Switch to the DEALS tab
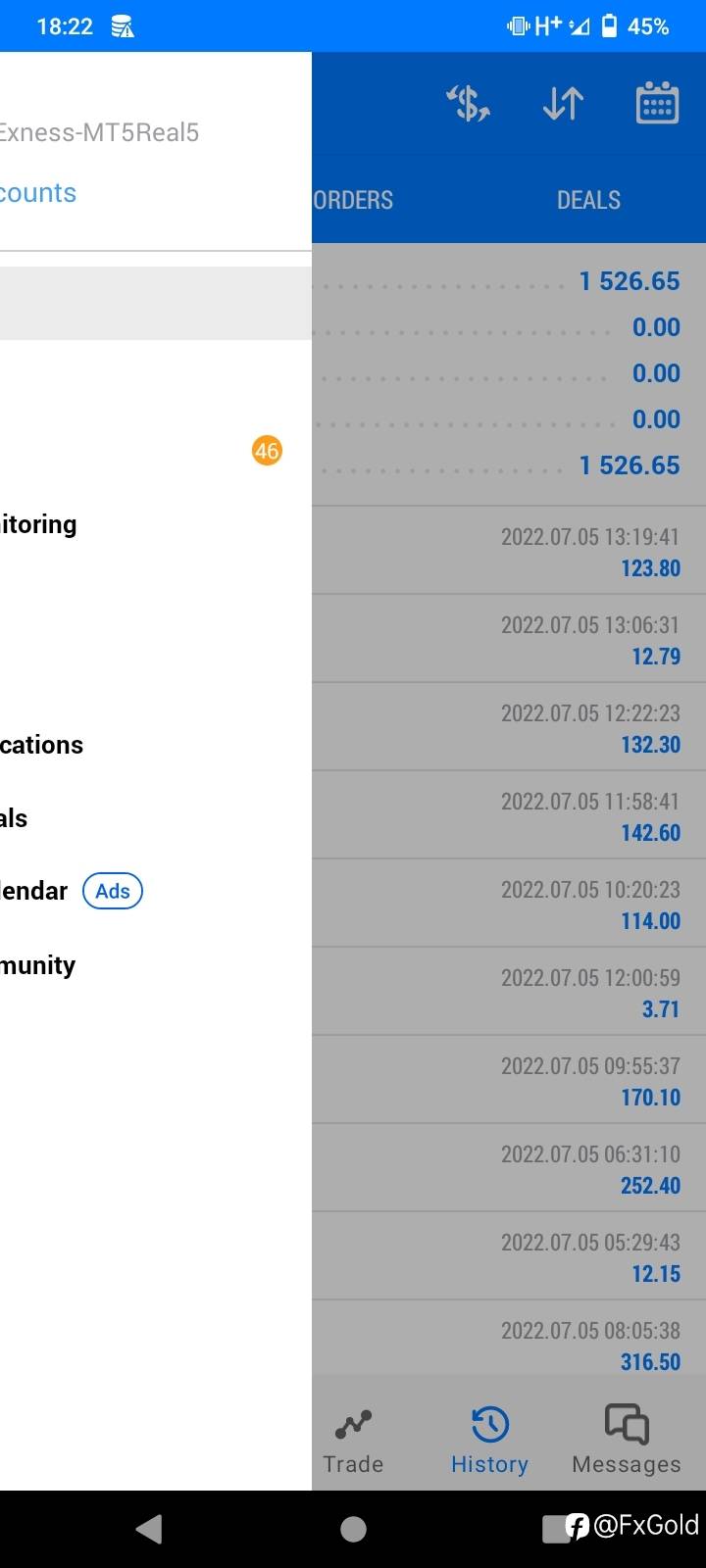Image resolution: width=706 pixels, height=1568 pixels. tap(588, 200)
